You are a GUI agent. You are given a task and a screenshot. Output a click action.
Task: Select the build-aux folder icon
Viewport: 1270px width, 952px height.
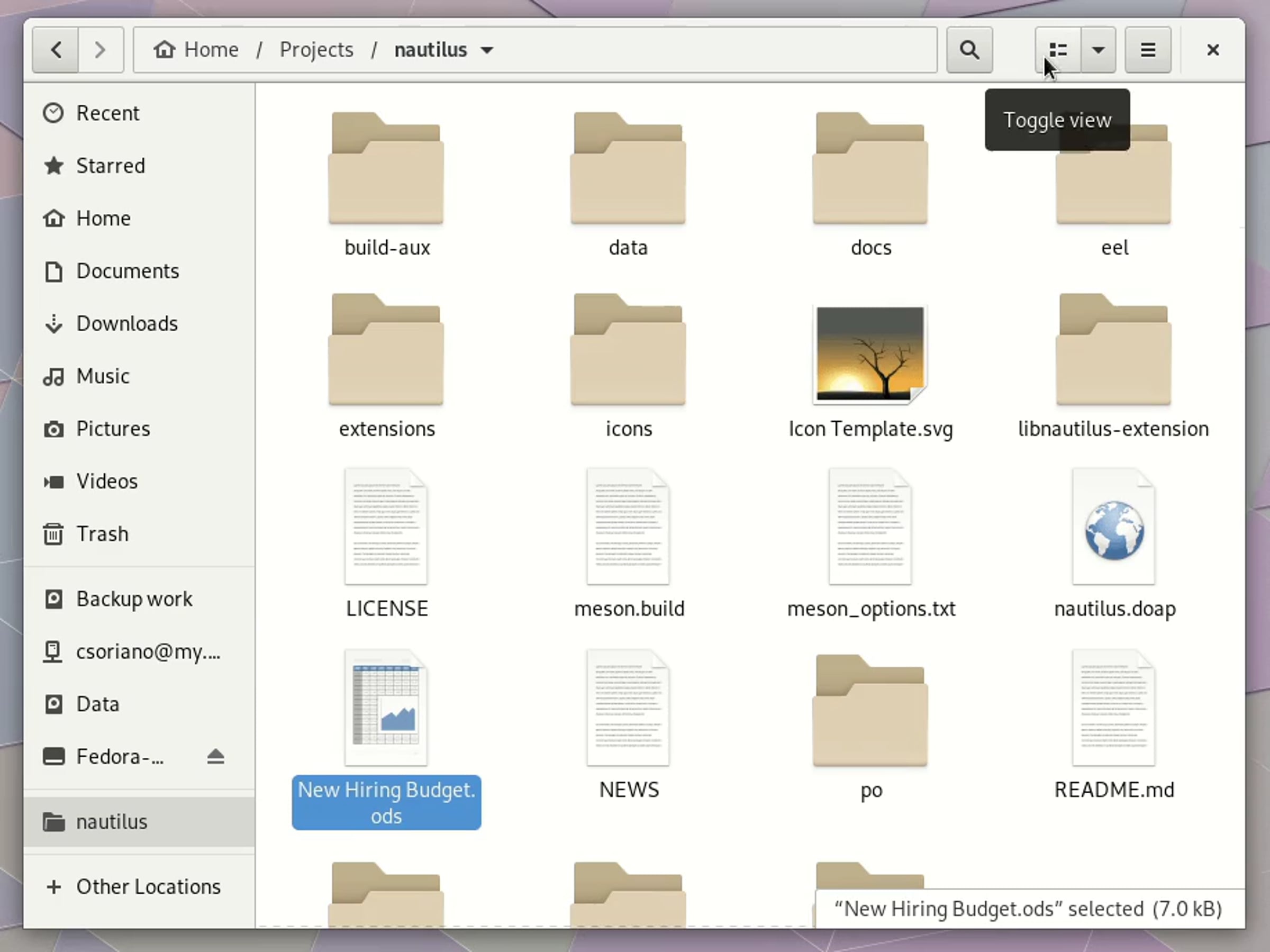pos(386,168)
